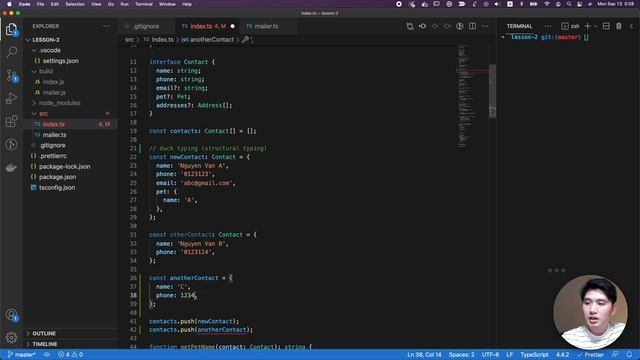Kill terminal with trash icon
The width and height of the screenshot is (640, 360).
(619, 26)
